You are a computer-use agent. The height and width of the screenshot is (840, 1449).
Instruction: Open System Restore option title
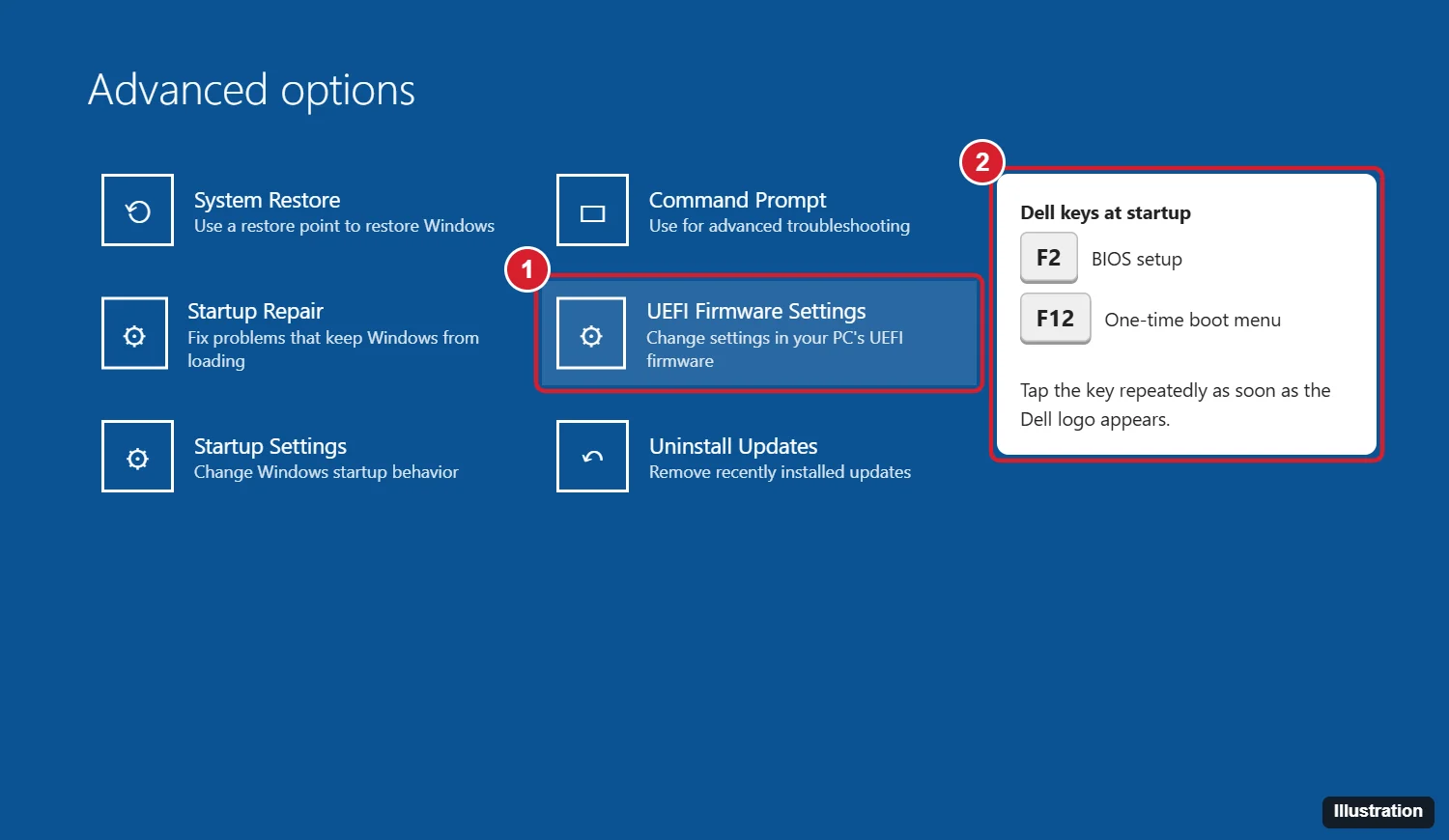click(267, 200)
